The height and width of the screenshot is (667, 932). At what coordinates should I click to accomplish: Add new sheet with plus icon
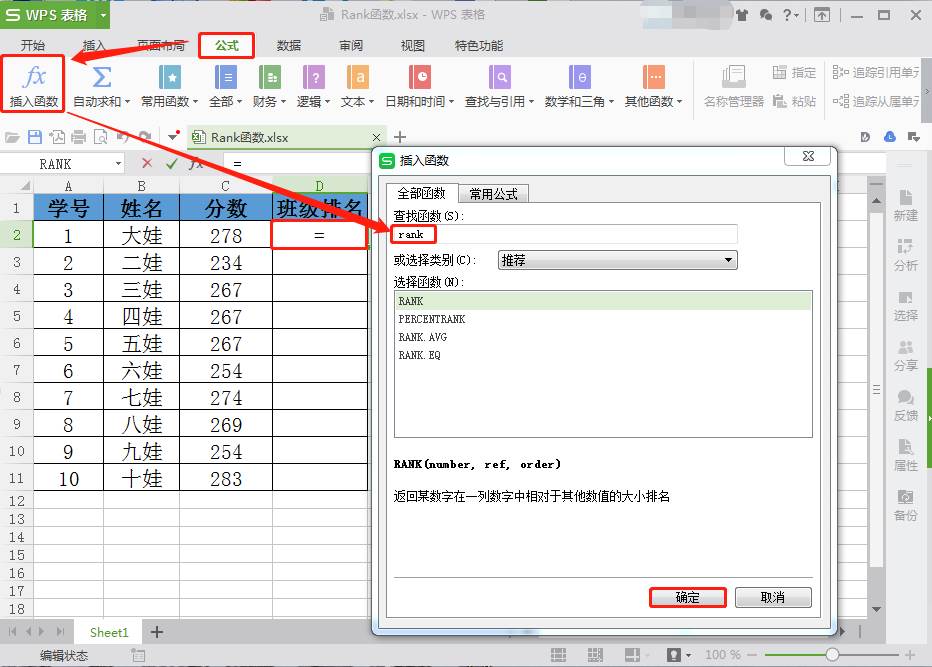click(x=157, y=632)
